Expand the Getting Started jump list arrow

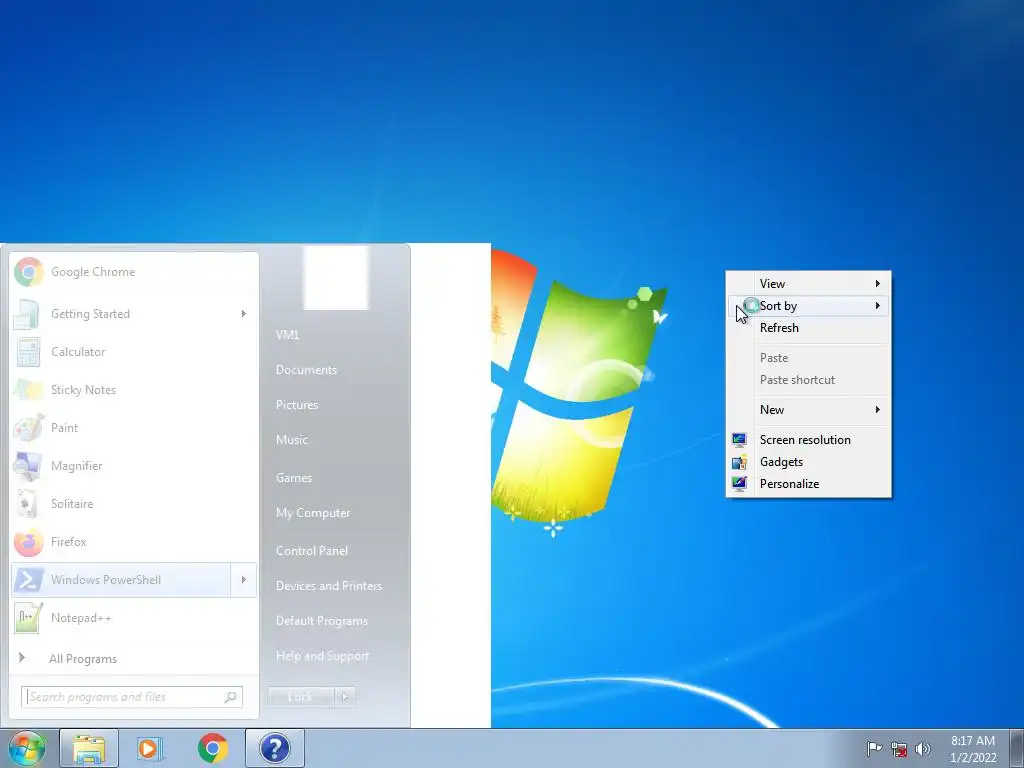click(x=244, y=314)
